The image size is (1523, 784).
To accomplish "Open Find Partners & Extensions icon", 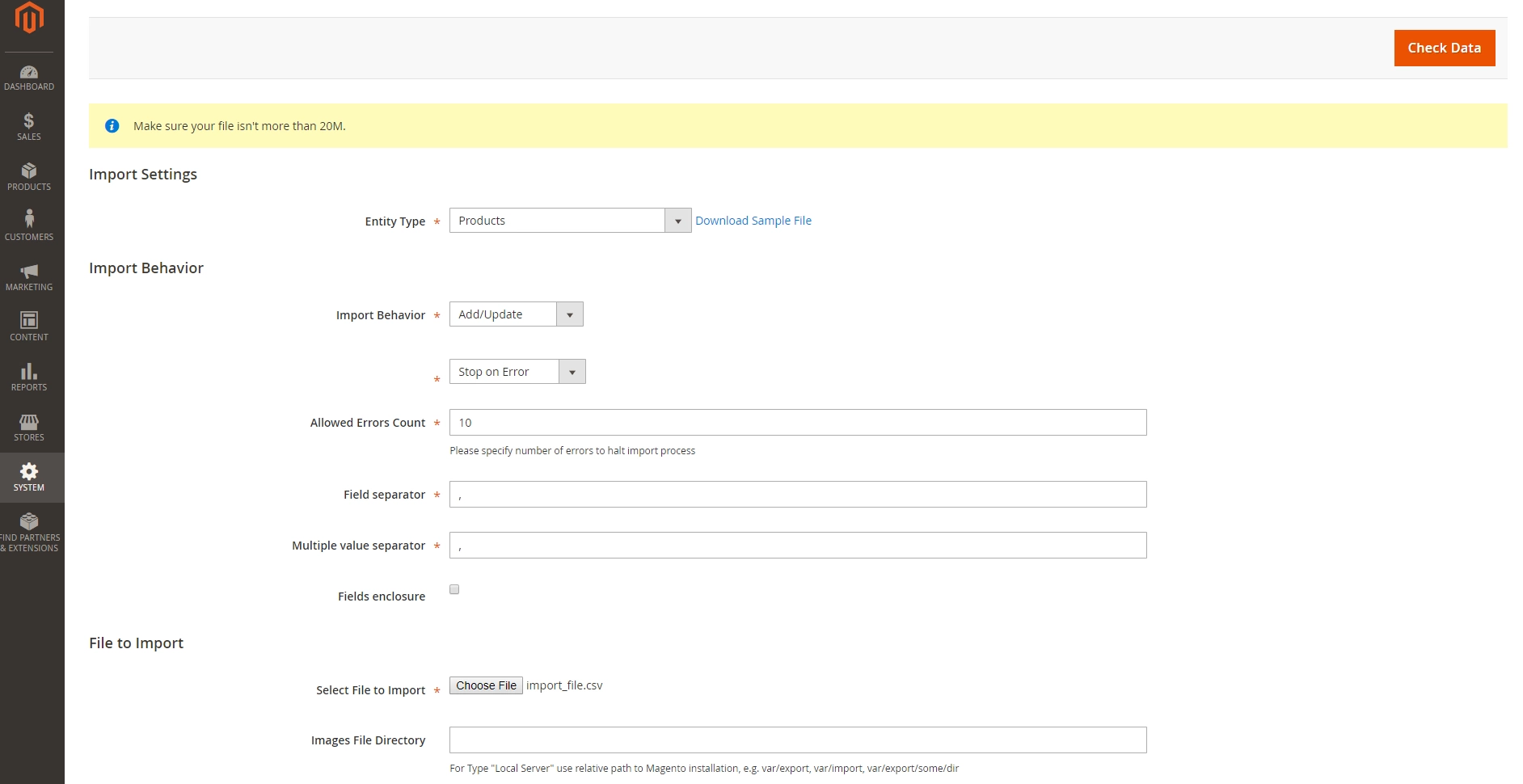I will point(29,521).
